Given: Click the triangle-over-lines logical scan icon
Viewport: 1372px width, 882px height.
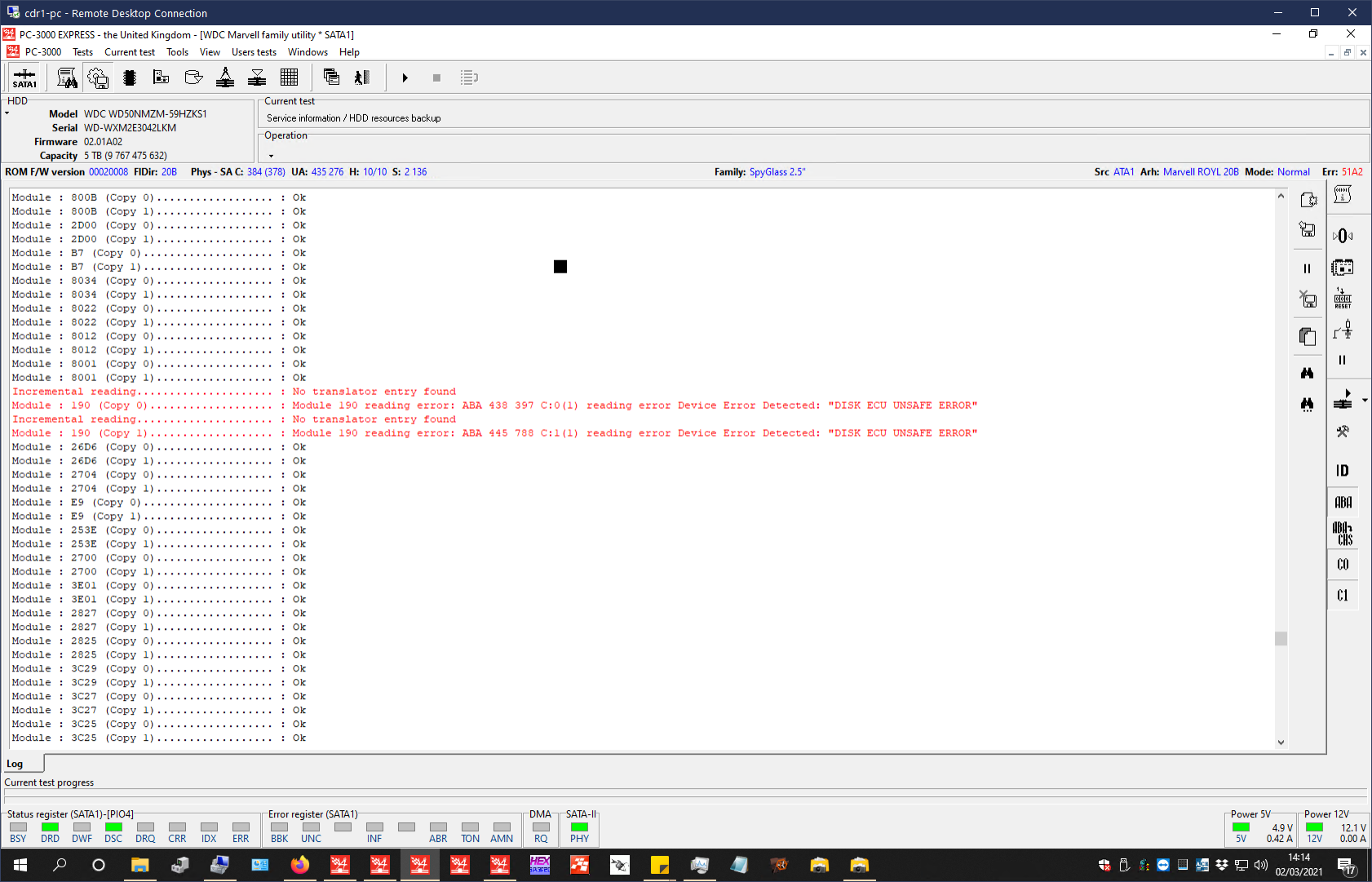Looking at the screenshot, I should click(257, 78).
